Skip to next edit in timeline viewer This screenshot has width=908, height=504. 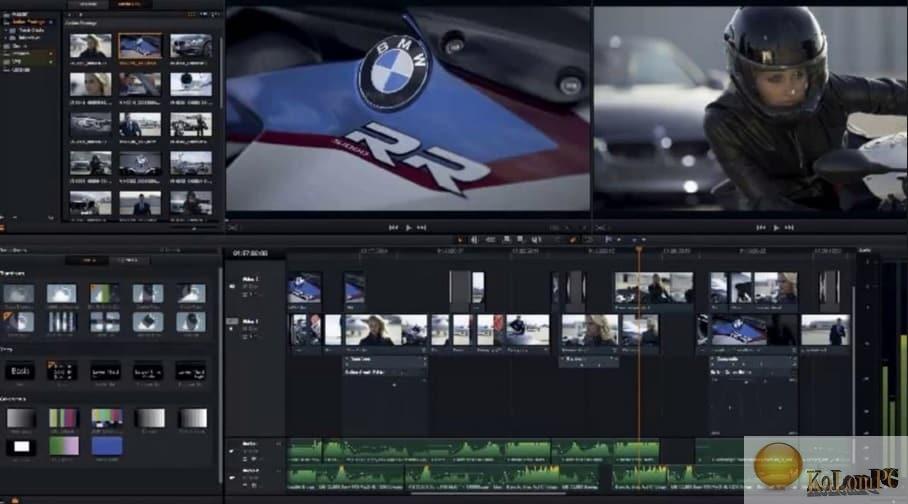click(x=789, y=228)
